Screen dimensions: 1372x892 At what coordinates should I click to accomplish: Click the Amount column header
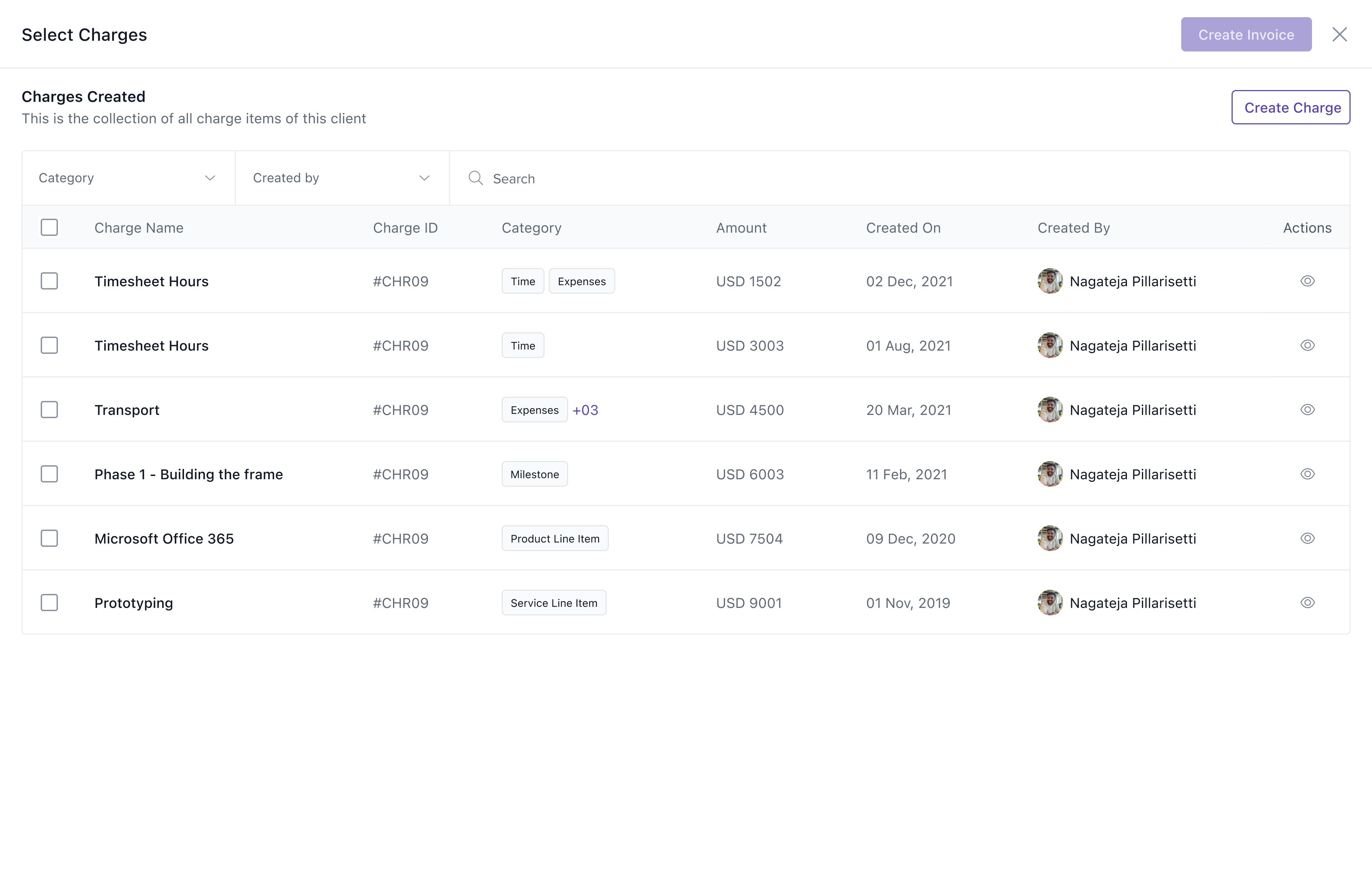coord(741,228)
